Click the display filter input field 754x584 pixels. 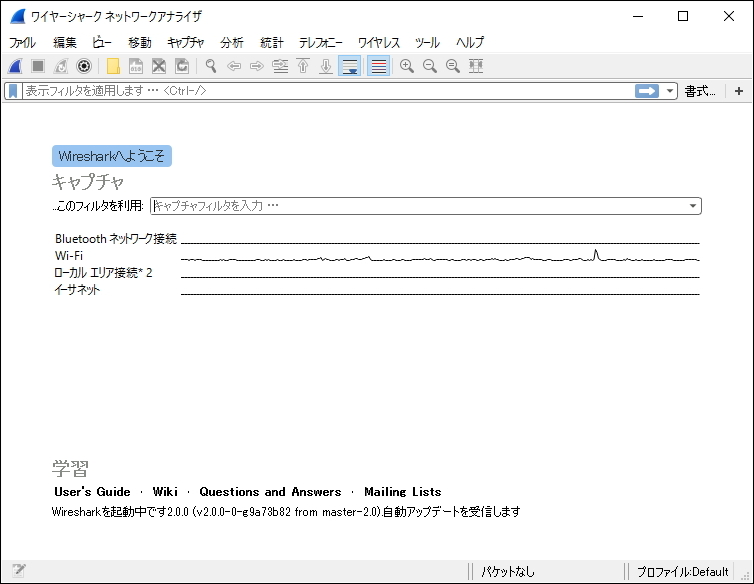(328, 91)
